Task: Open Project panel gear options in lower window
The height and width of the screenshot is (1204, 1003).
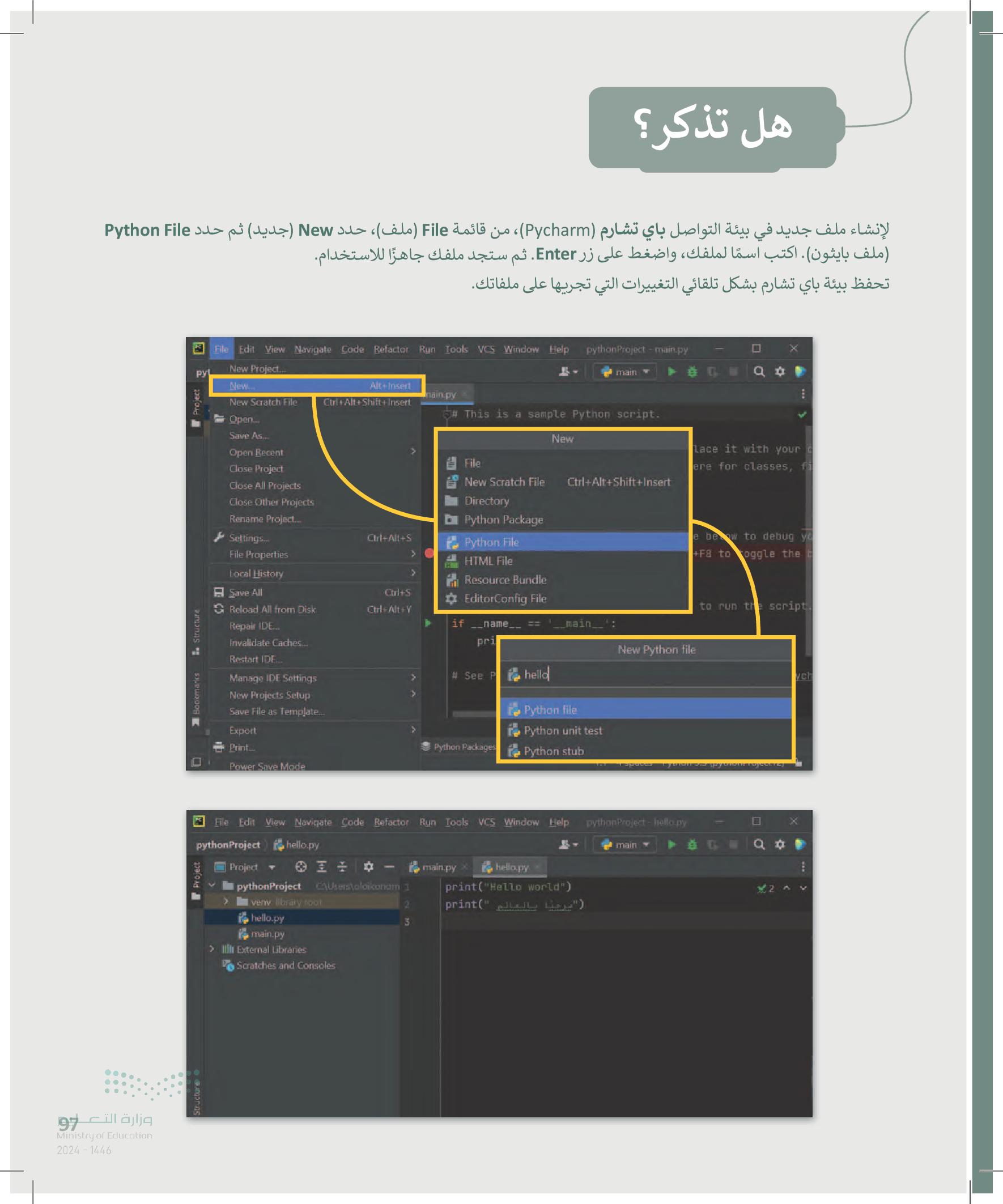Action: (368, 866)
